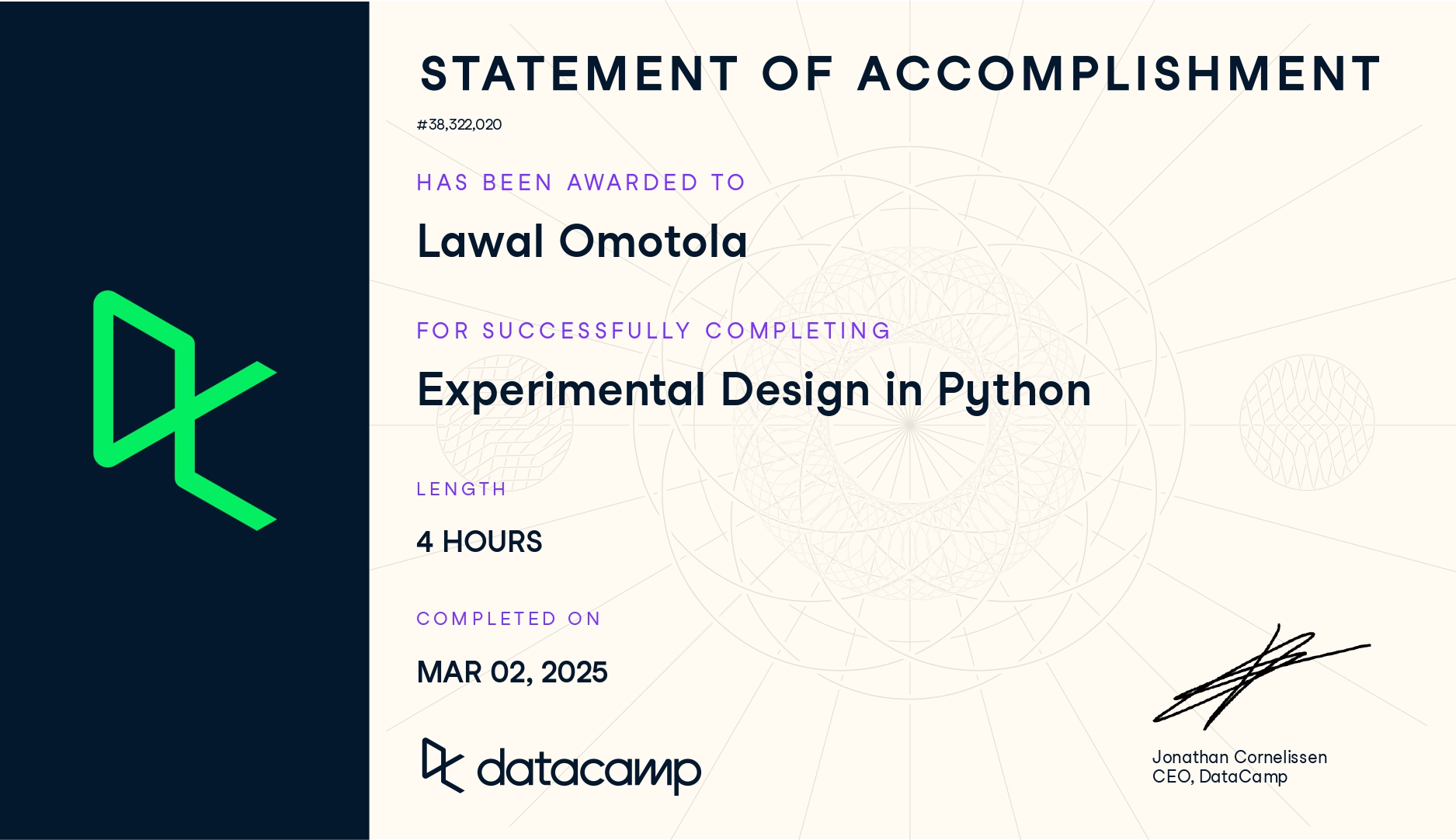Click the name Jonathan Cornelissen
This screenshot has width=1456, height=840.
(x=1239, y=757)
